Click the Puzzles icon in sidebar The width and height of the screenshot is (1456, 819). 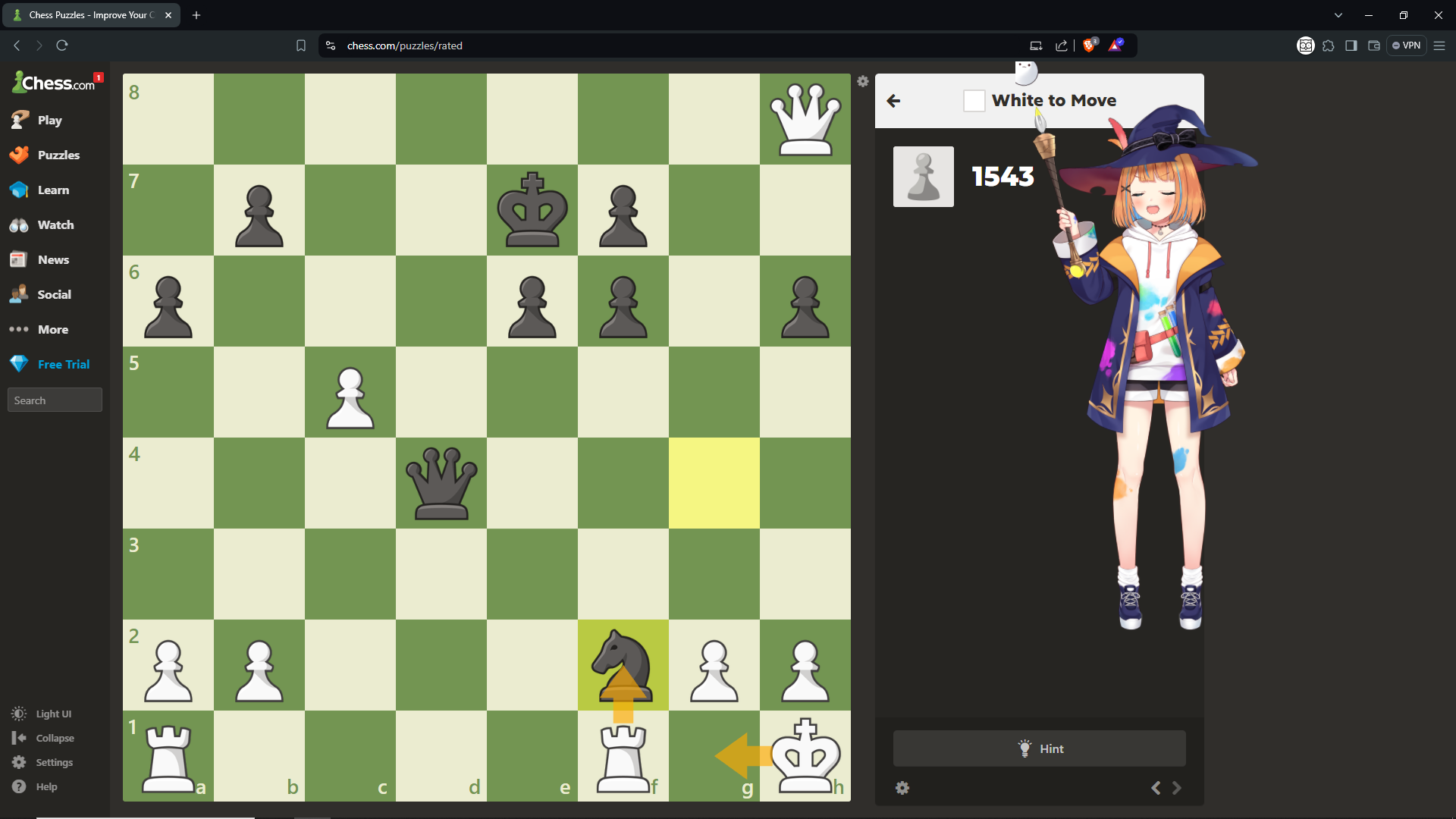pyautogui.click(x=20, y=154)
